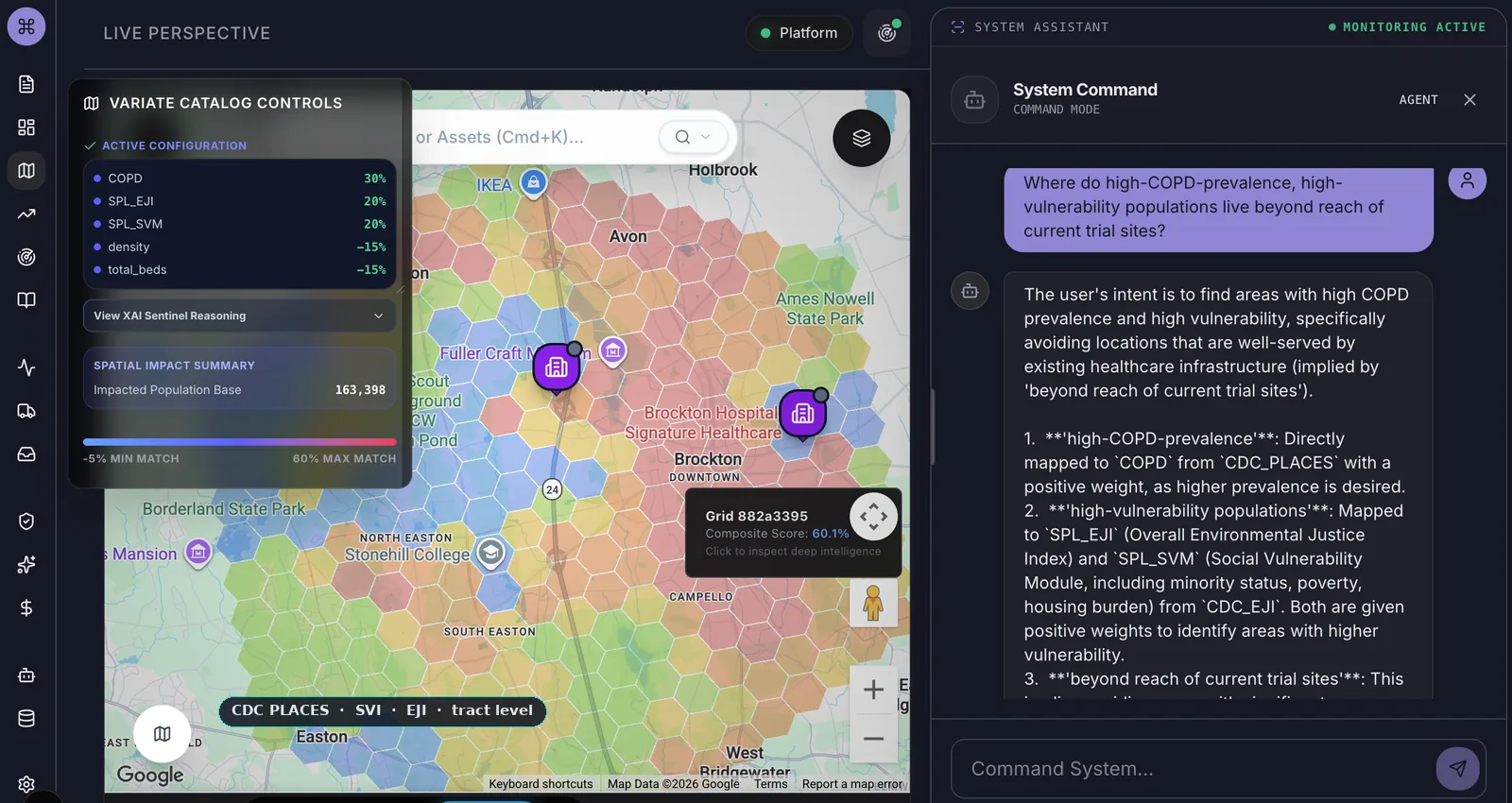The image size is (1512, 803).
Task: Close the System Command panel
Action: tap(1469, 99)
